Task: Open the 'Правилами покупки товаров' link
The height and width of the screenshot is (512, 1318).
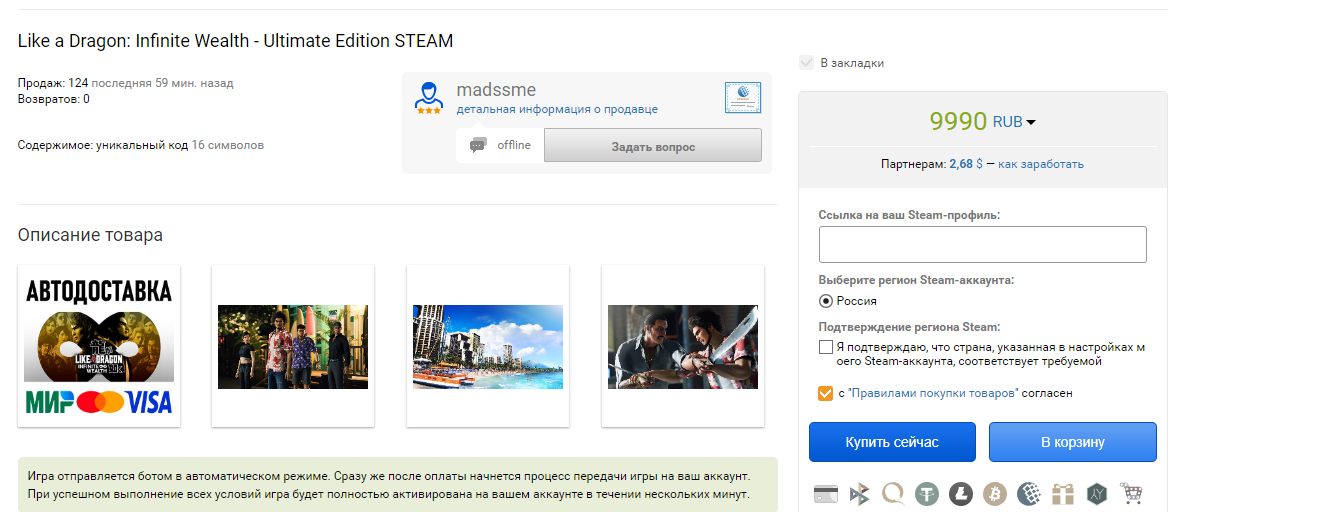Action: click(x=932, y=393)
